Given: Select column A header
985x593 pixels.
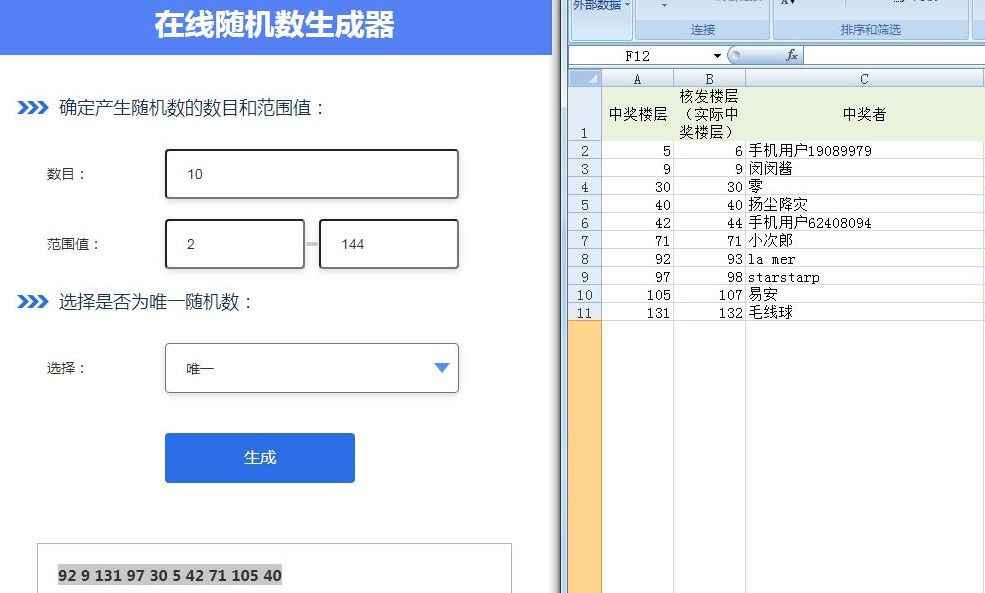Looking at the screenshot, I should click(x=637, y=79).
